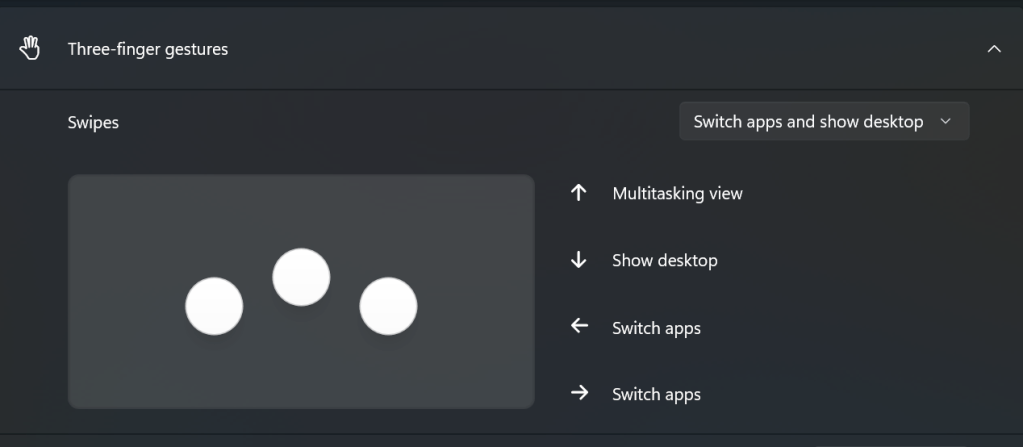This screenshot has height=447, width=1023.
Task: Click the left finger dot on touchpad preview
Action: [214, 306]
